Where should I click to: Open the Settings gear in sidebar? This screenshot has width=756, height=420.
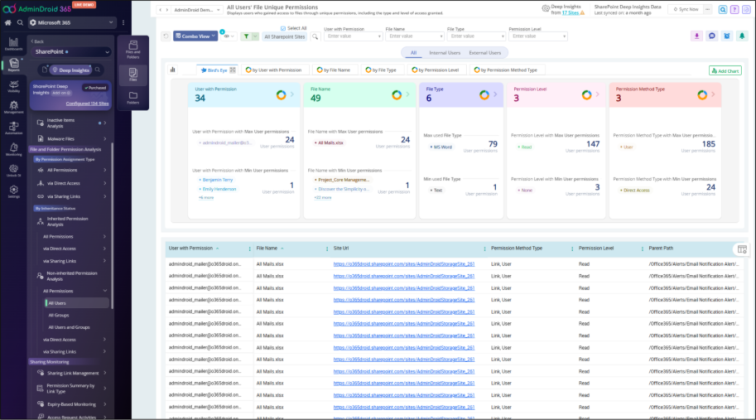point(14,191)
